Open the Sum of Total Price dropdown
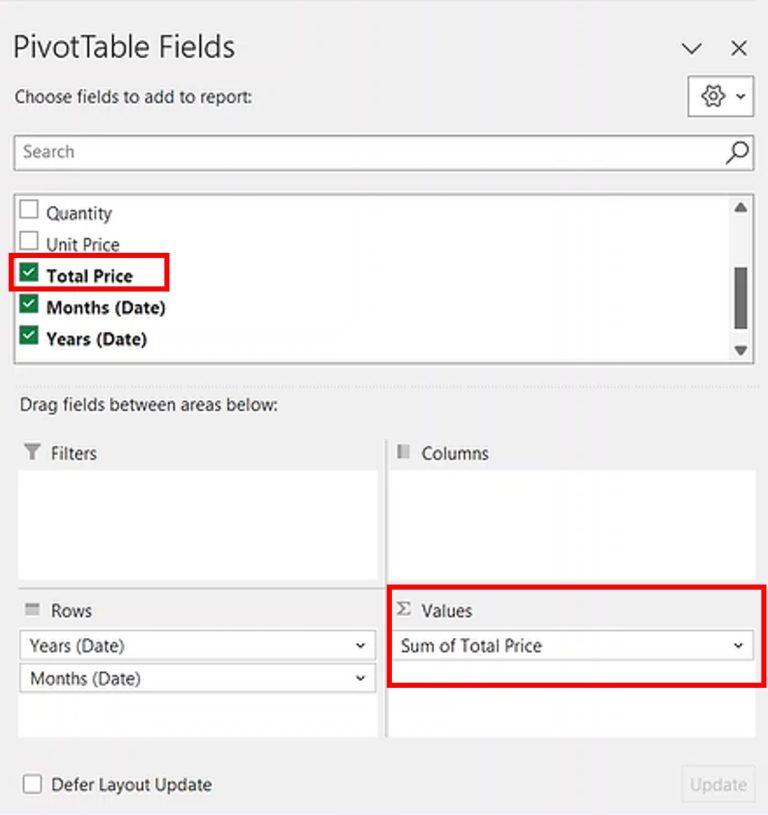 tap(740, 646)
